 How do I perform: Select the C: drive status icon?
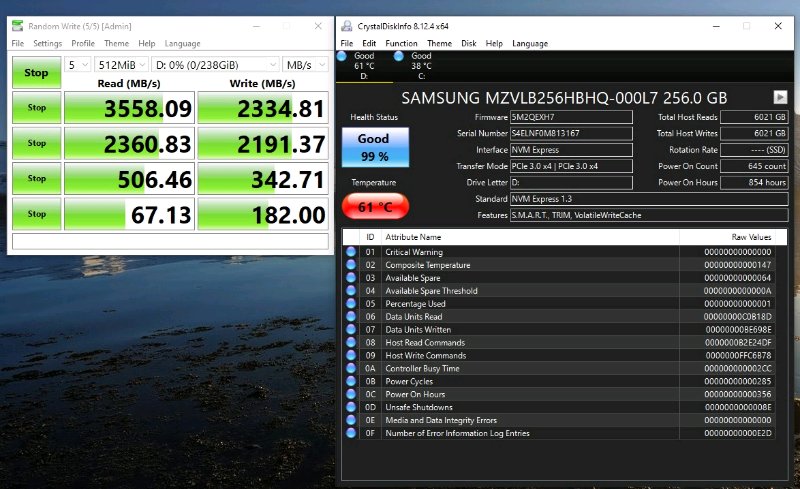coord(399,56)
